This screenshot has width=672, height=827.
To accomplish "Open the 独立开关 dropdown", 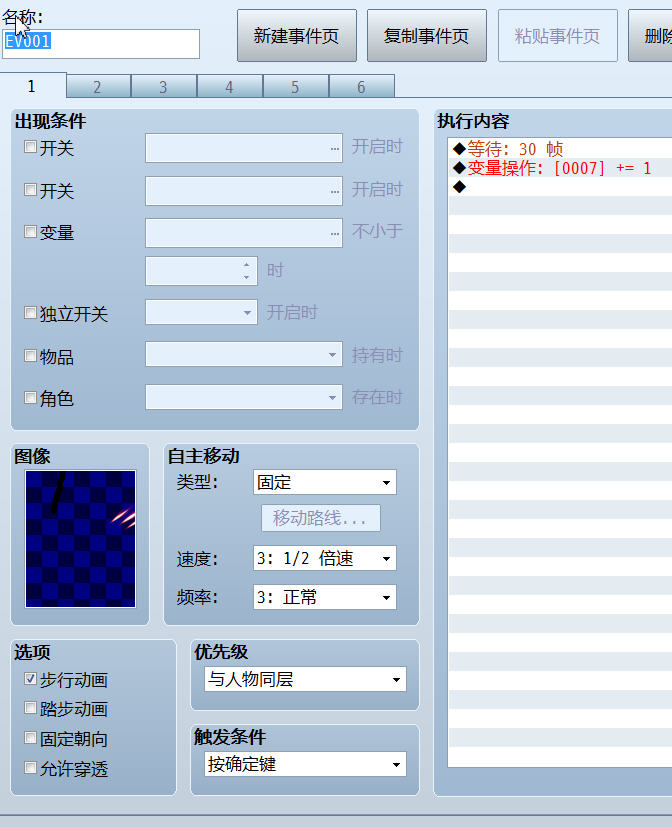I will coord(201,312).
